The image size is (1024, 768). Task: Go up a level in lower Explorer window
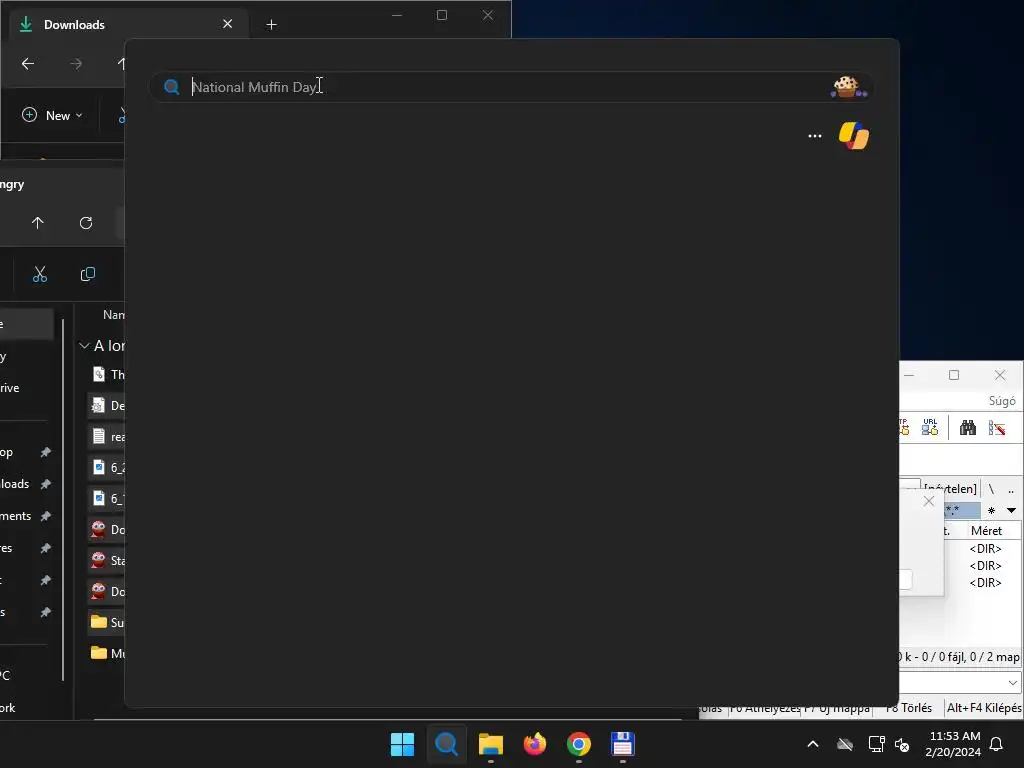[37, 223]
